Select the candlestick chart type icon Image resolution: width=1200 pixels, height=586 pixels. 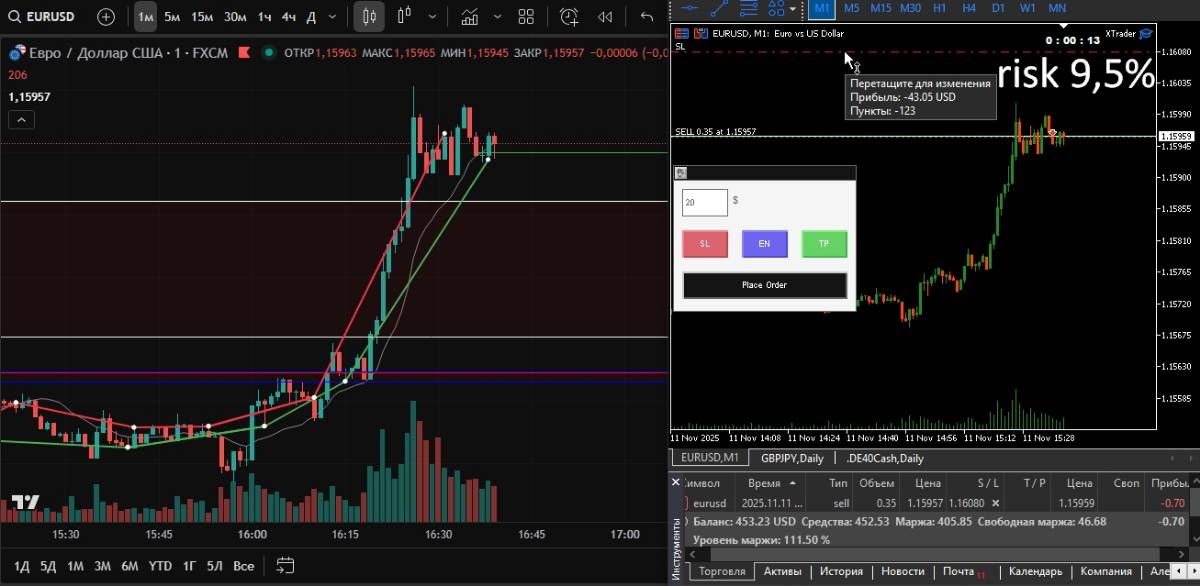tap(369, 16)
